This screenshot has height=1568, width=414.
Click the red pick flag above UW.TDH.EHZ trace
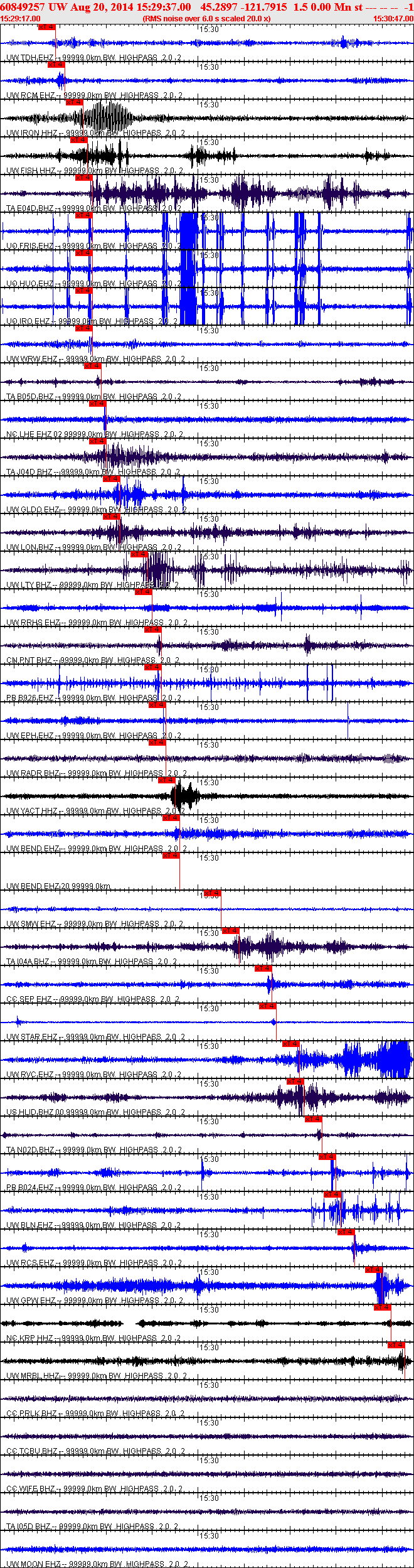pos(47,27)
